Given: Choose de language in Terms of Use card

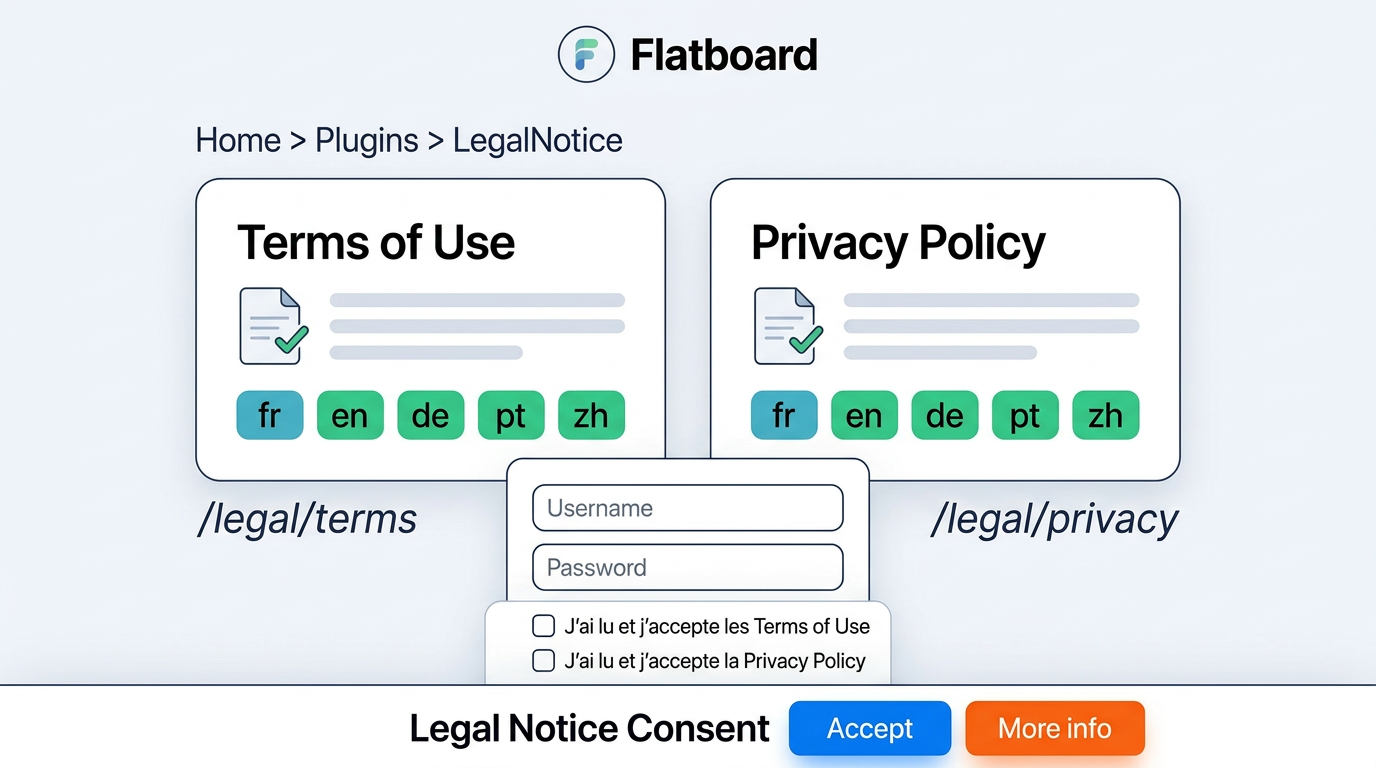Looking at the screenshot, I should 430,415.
